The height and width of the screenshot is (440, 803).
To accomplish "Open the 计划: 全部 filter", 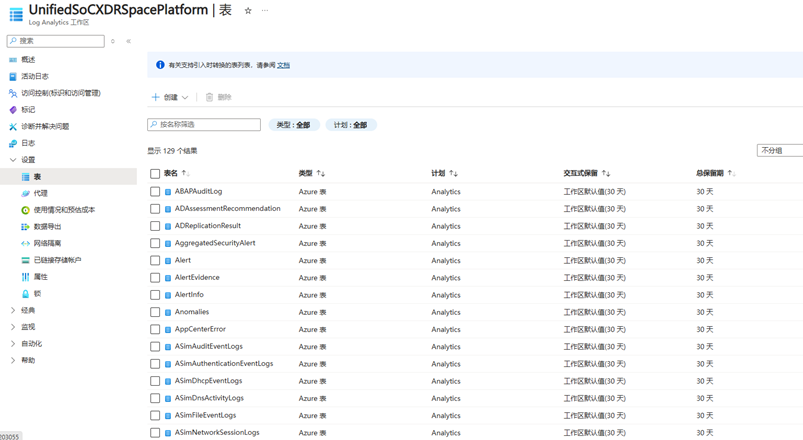I will (x=351, y=125).
